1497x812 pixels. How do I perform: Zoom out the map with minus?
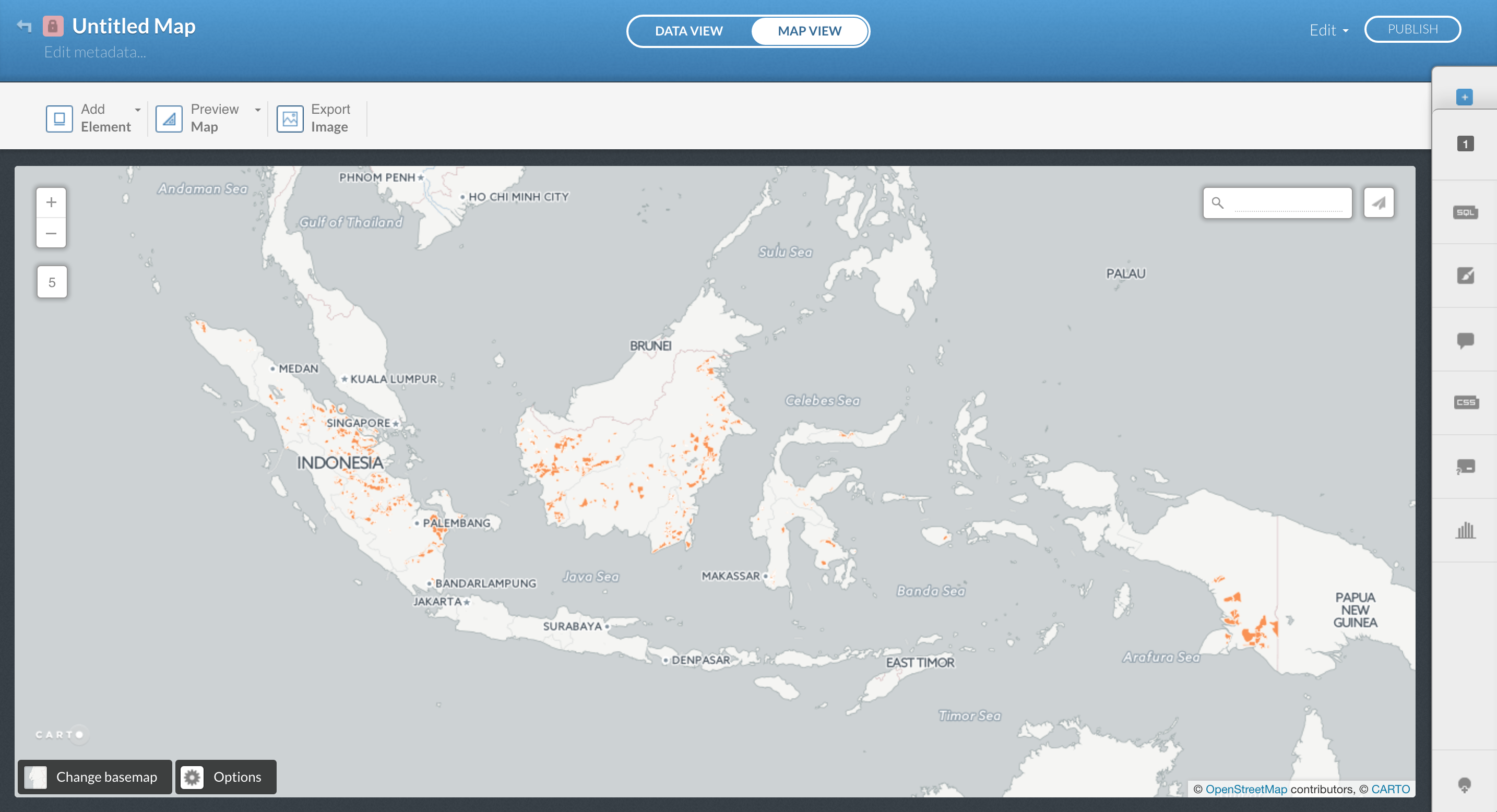pyautogui.click(x=51, y=233)
